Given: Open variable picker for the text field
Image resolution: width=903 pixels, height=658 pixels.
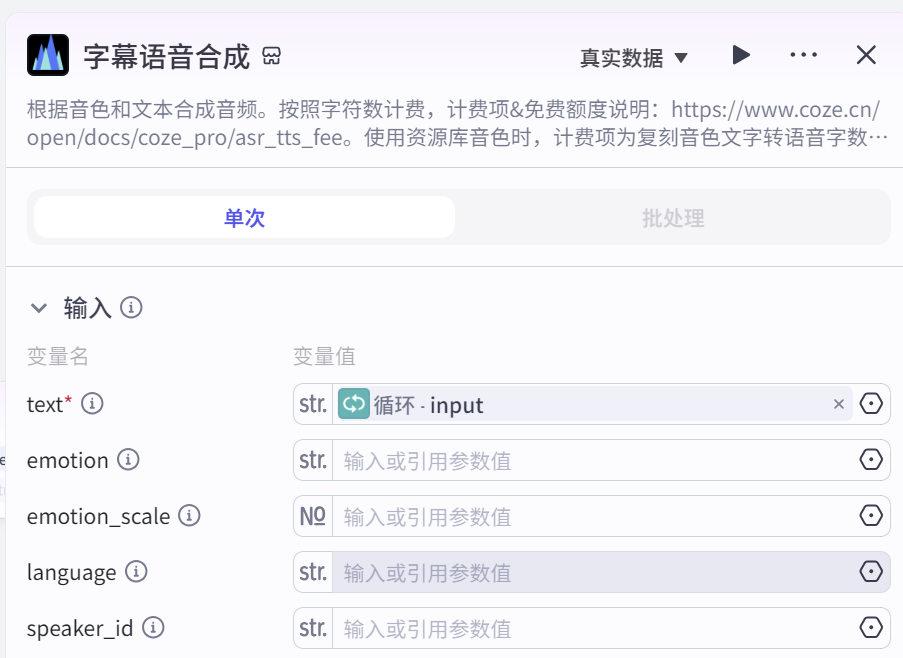Looking at the screenshot, I should coord(871,404).
